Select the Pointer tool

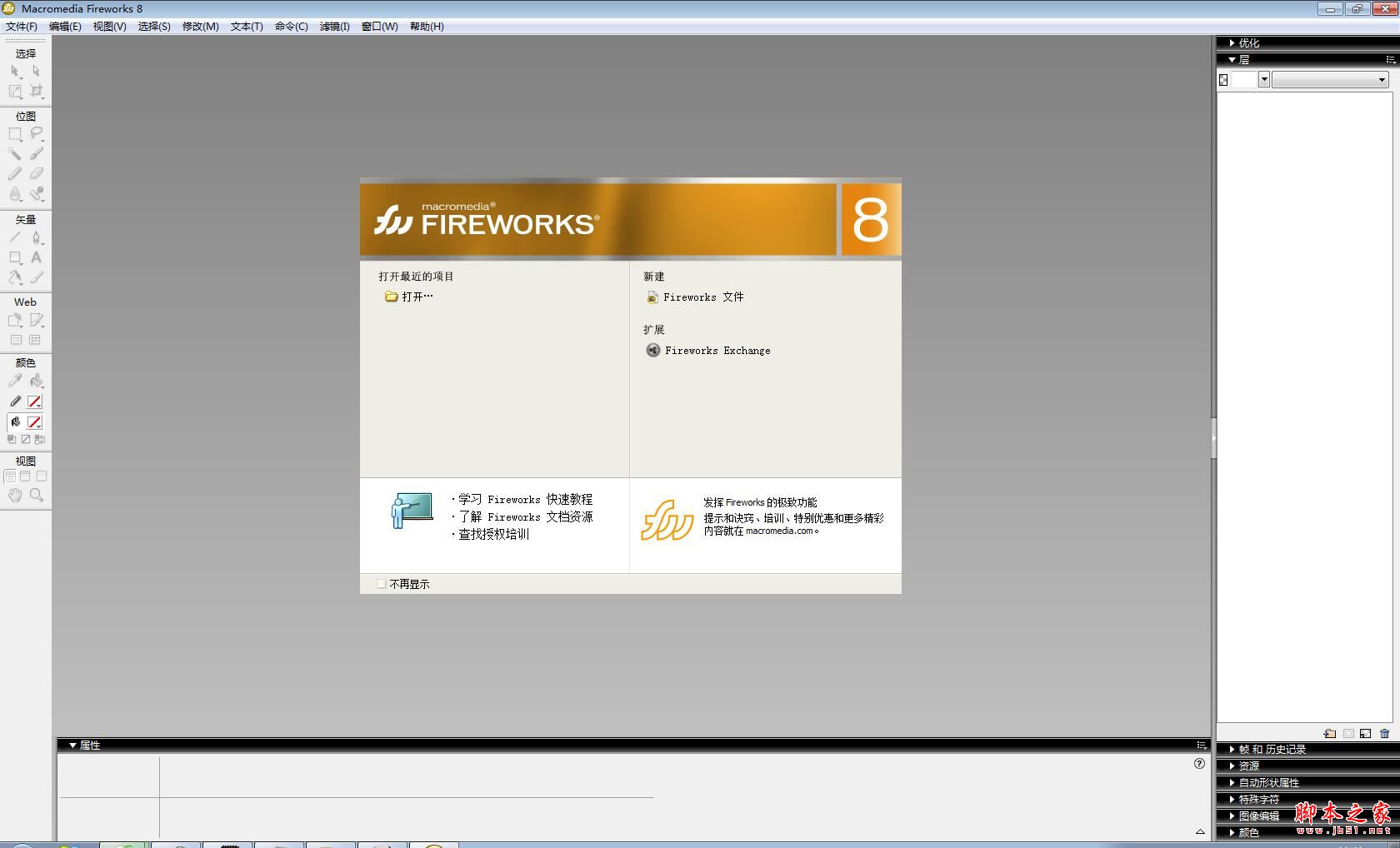click(x=15, y=72)
